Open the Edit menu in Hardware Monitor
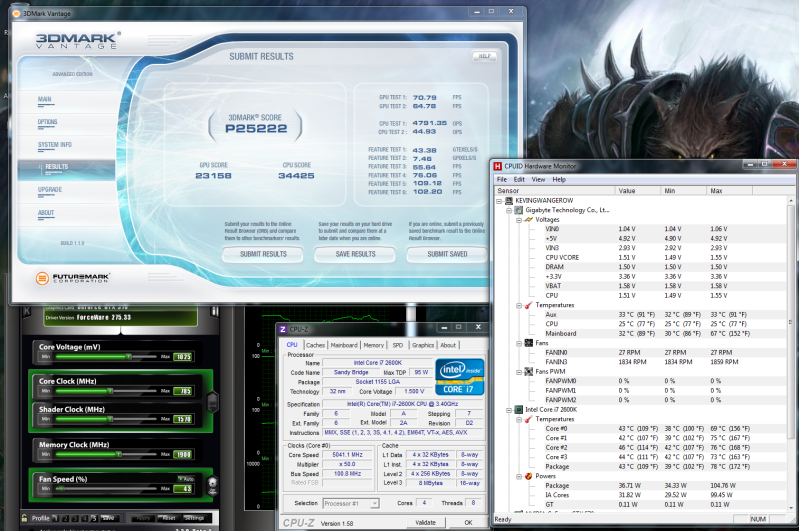799x531 pixels. 519,179
